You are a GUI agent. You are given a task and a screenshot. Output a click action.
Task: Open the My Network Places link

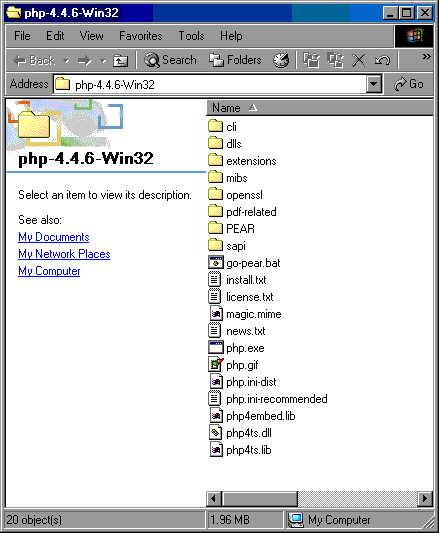(64, 254)
